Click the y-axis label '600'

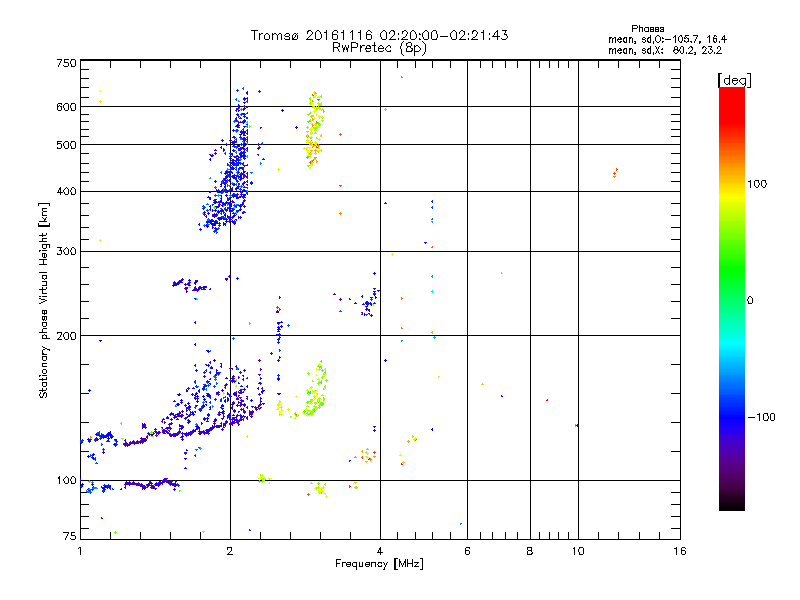(66, 107)
